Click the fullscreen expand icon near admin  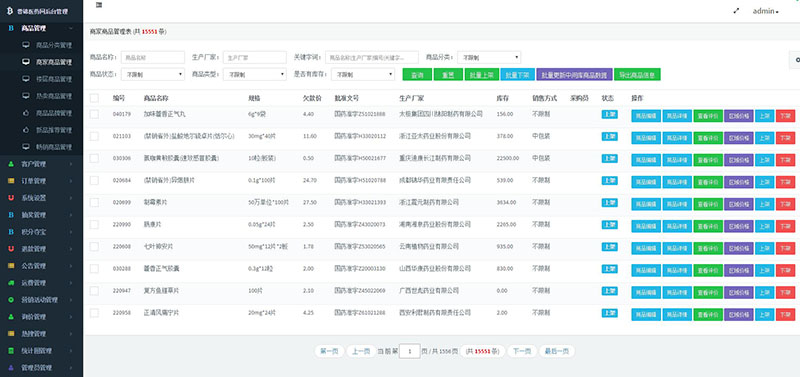tap(736, 11)
